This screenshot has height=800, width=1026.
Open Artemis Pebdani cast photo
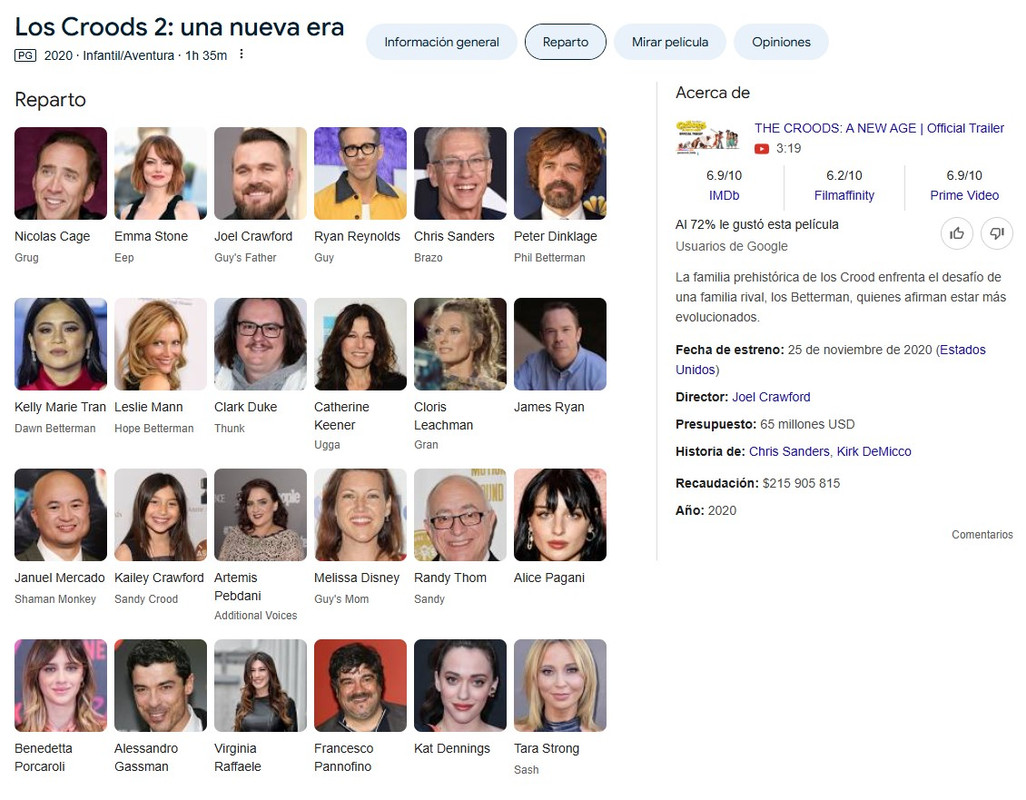pyautogui.click(x=260, y=515)
